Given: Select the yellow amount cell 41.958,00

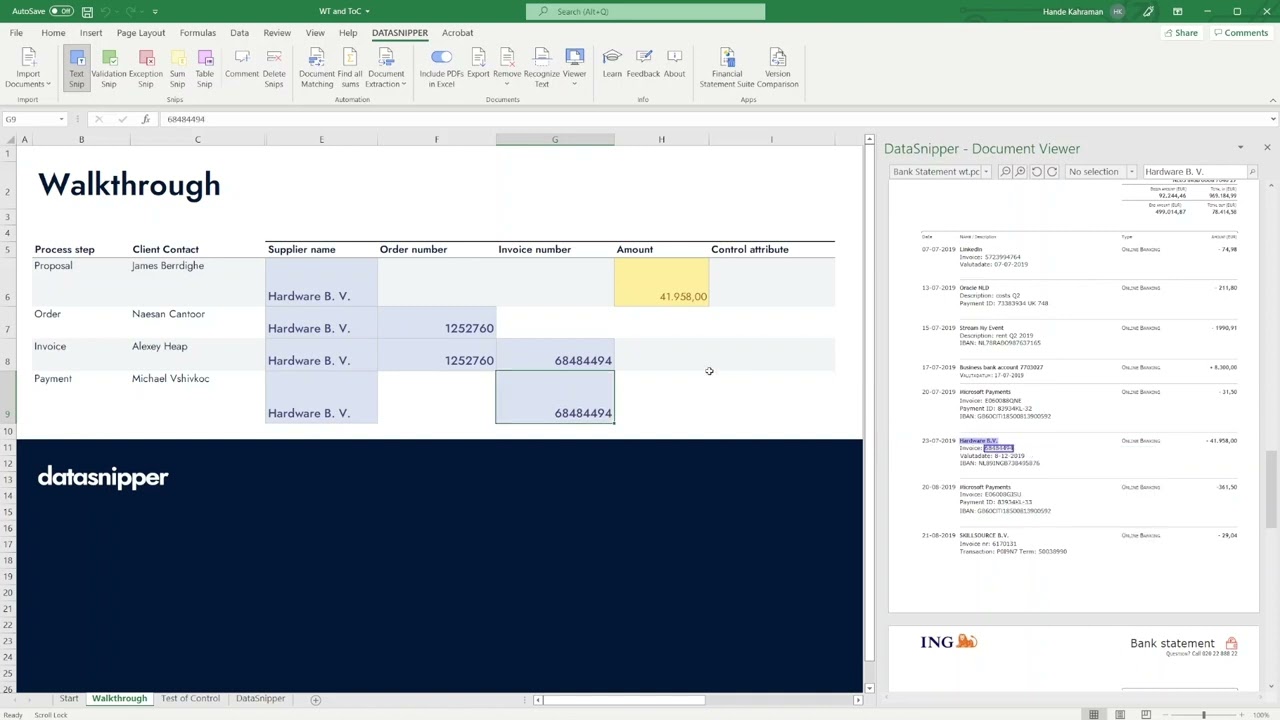Looking at the screenshot, I should [661, 281].
